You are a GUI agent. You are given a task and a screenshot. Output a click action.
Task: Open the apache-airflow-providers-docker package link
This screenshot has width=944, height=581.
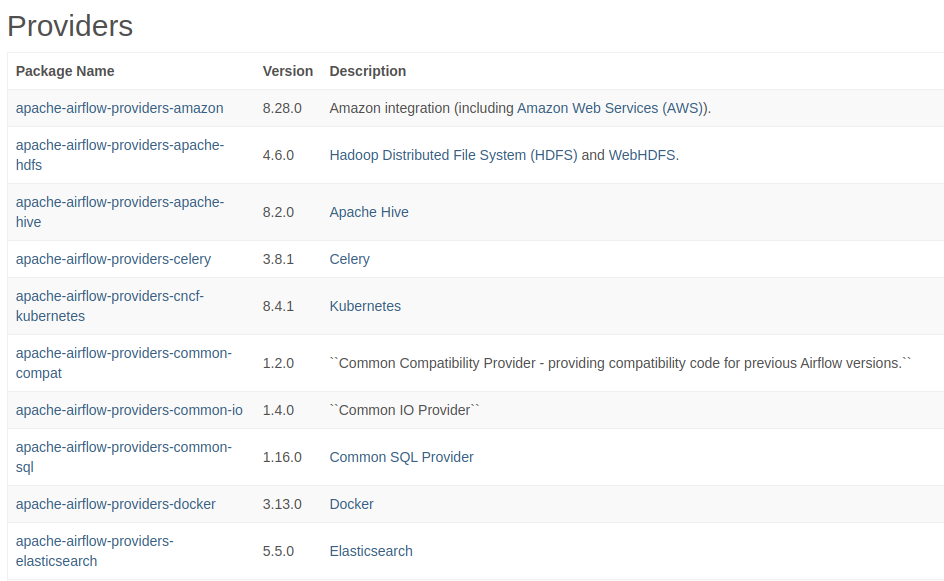pos(116,504)
